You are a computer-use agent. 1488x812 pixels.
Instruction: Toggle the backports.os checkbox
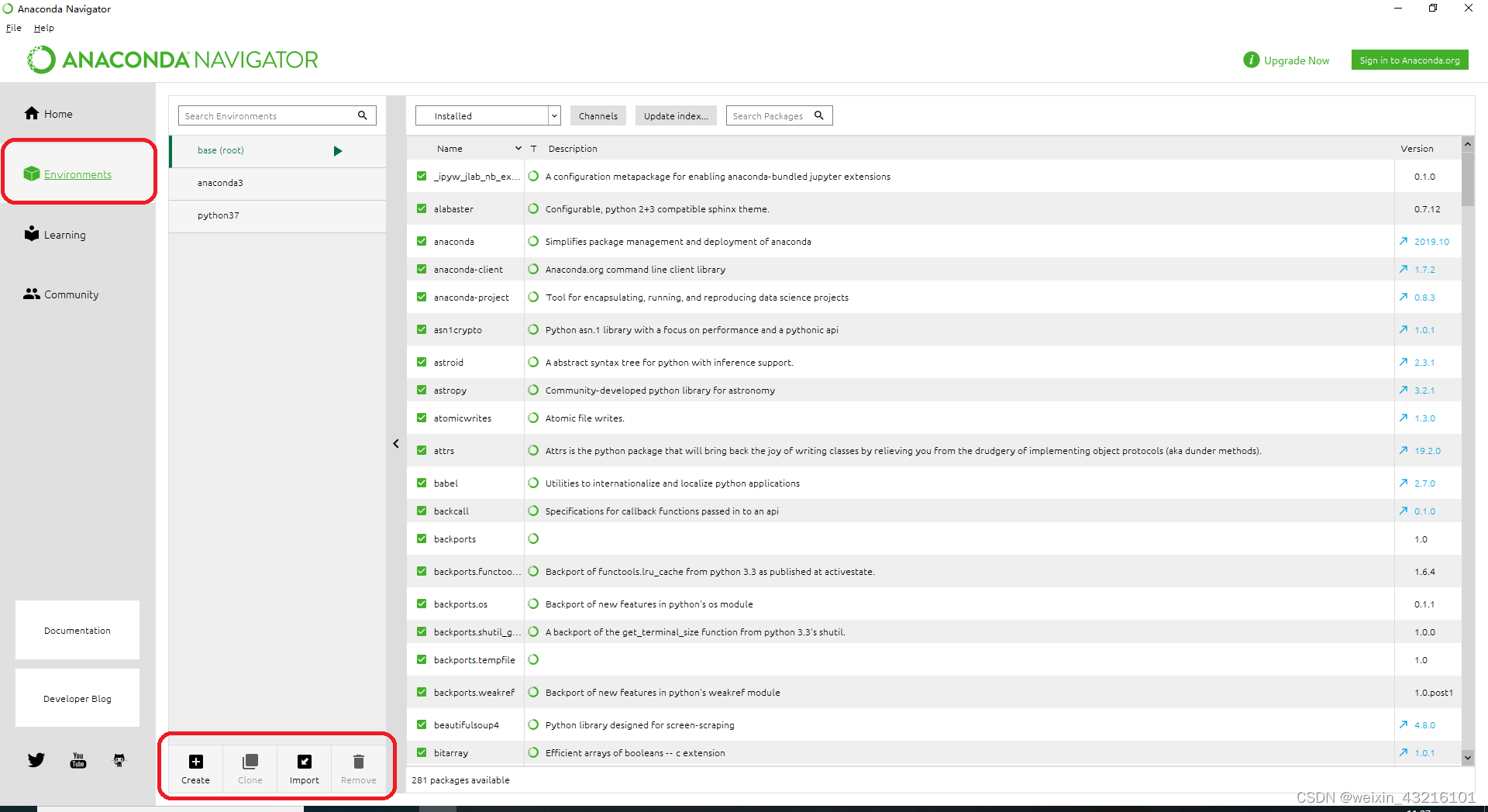pyautogui.click(x=422, y=604)
